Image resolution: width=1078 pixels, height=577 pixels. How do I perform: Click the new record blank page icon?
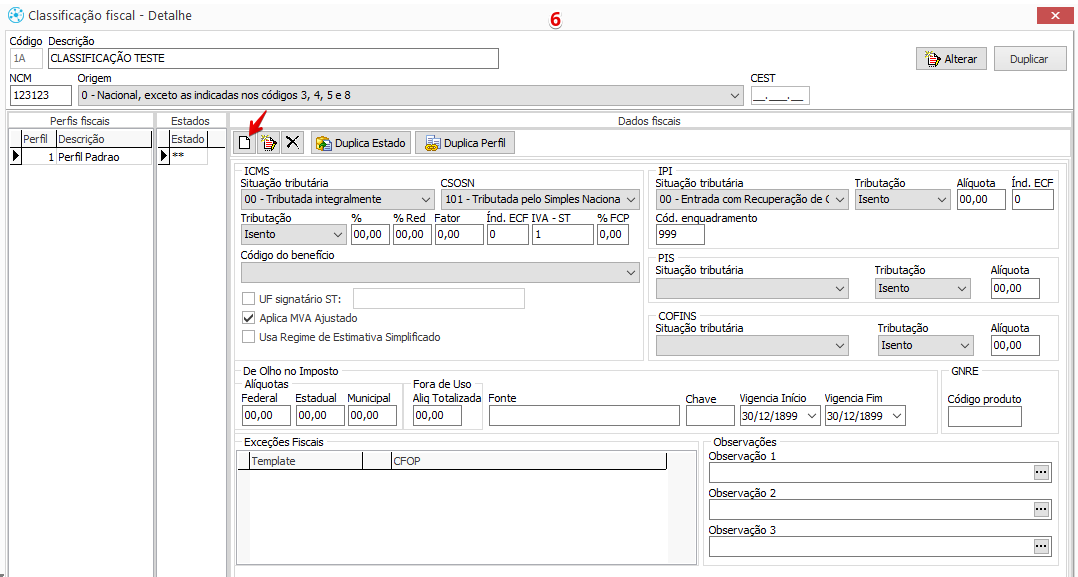(244, 143)
